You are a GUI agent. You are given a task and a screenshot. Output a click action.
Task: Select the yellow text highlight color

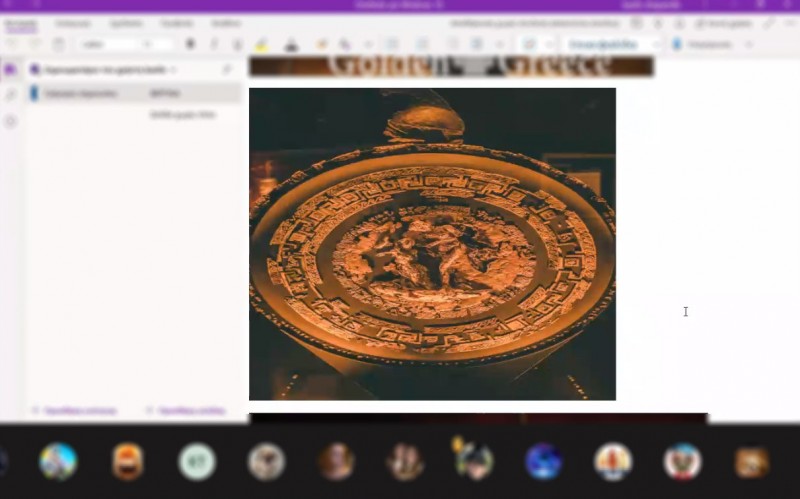262,44
